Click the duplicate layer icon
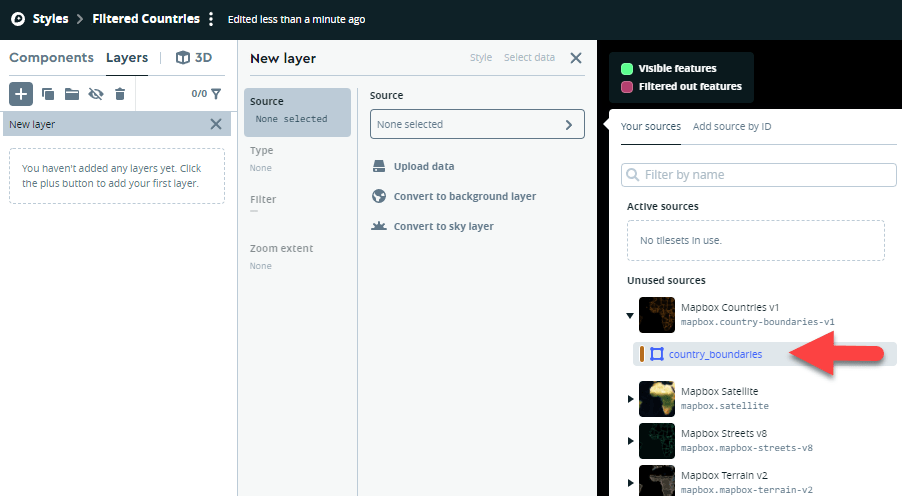902x496 pixels. 48,94
